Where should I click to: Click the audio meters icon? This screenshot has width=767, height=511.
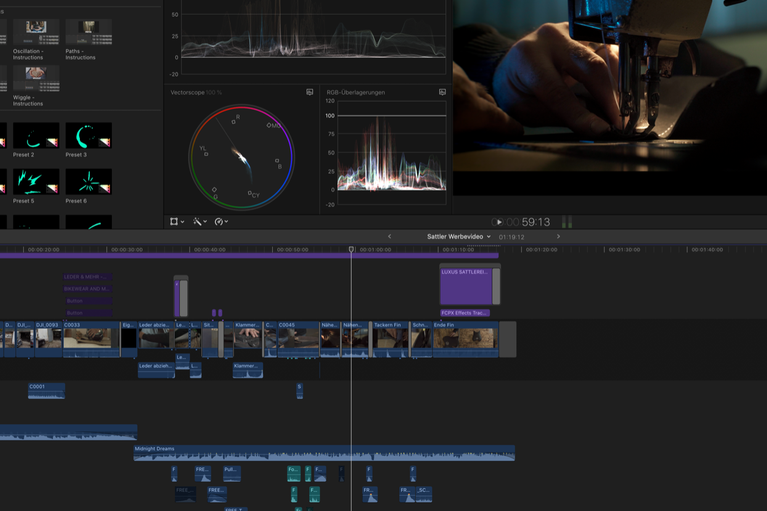(567, 222)
